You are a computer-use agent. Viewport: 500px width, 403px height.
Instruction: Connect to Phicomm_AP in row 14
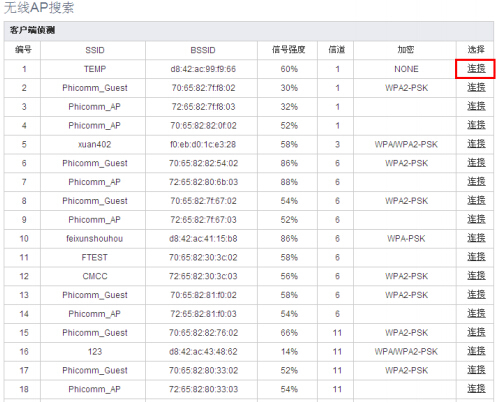(x=476, y=314)
